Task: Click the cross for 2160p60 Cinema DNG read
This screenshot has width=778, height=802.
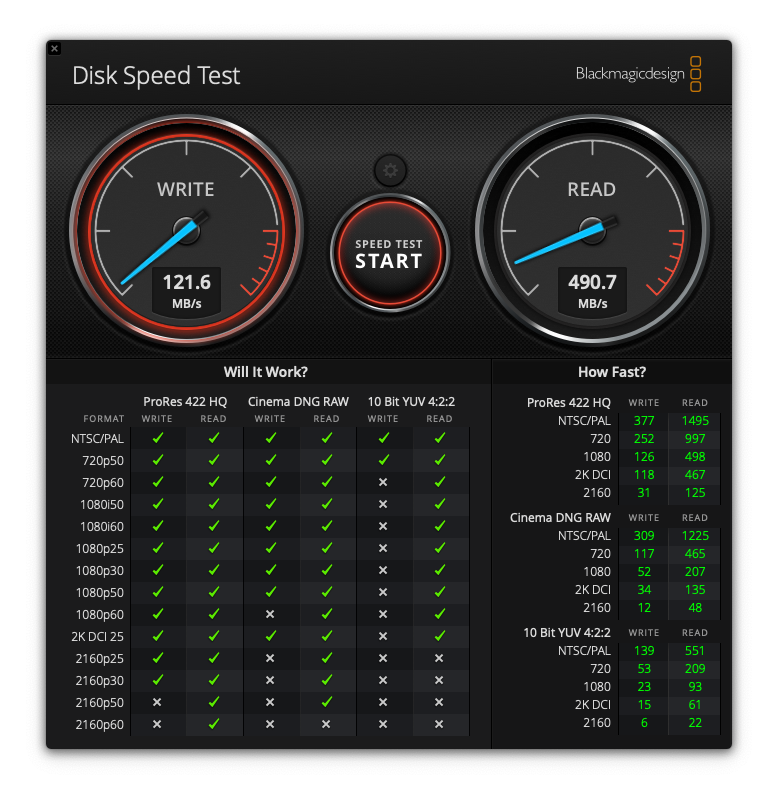Action: (x=326, y=724)
